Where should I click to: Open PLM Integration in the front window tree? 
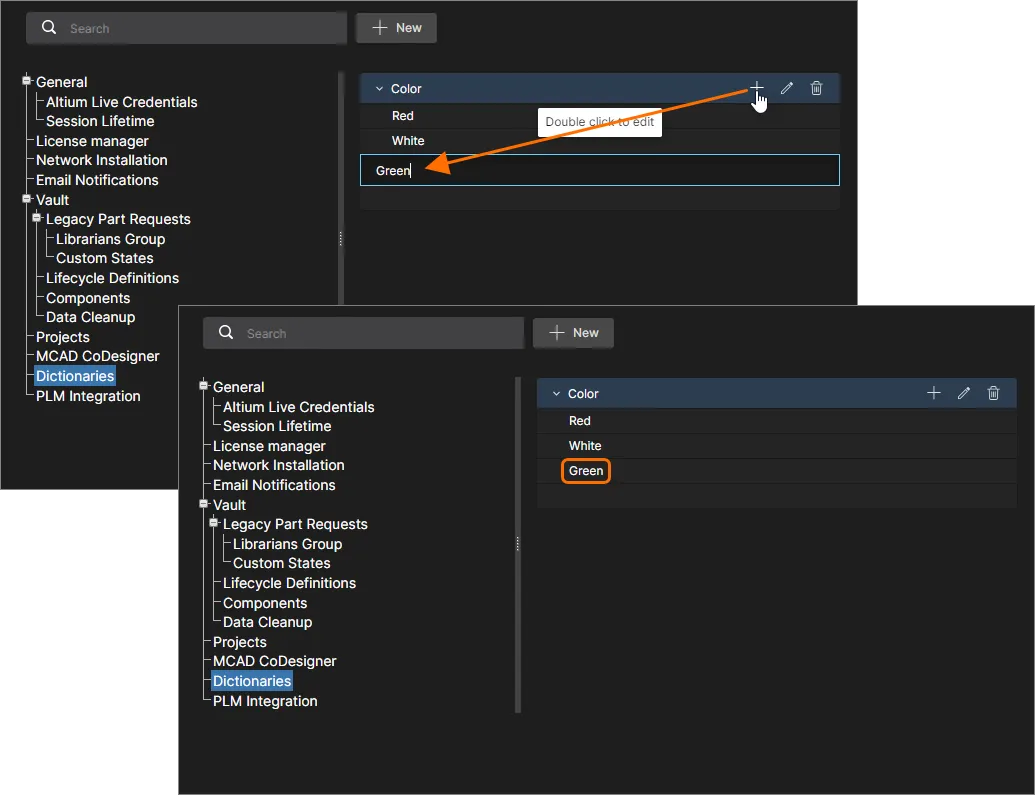tap(264, 701)
